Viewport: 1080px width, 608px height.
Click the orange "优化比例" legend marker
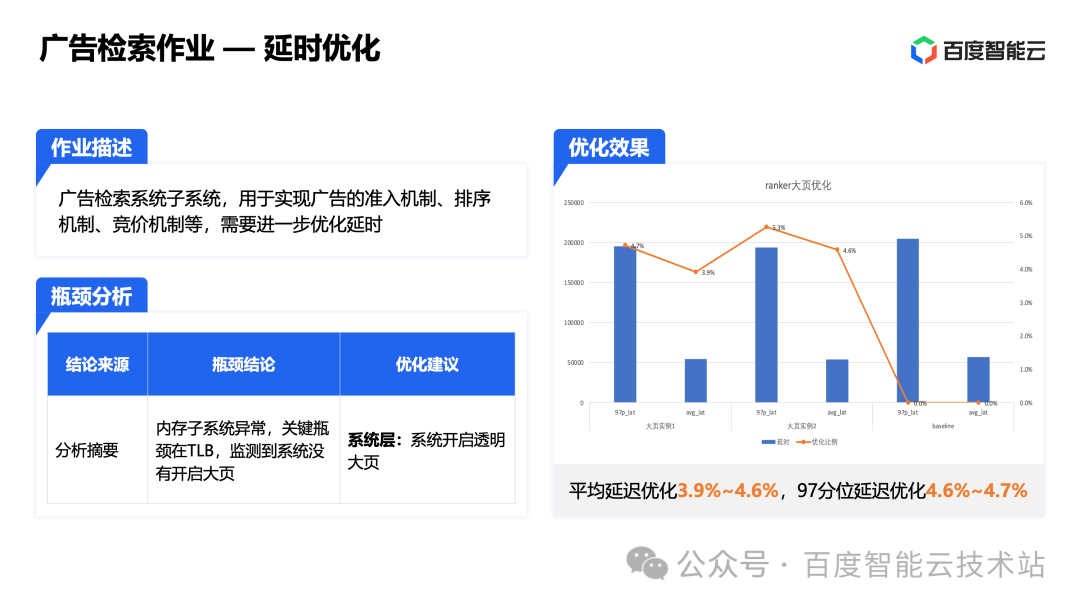click(x=802, y=442)
